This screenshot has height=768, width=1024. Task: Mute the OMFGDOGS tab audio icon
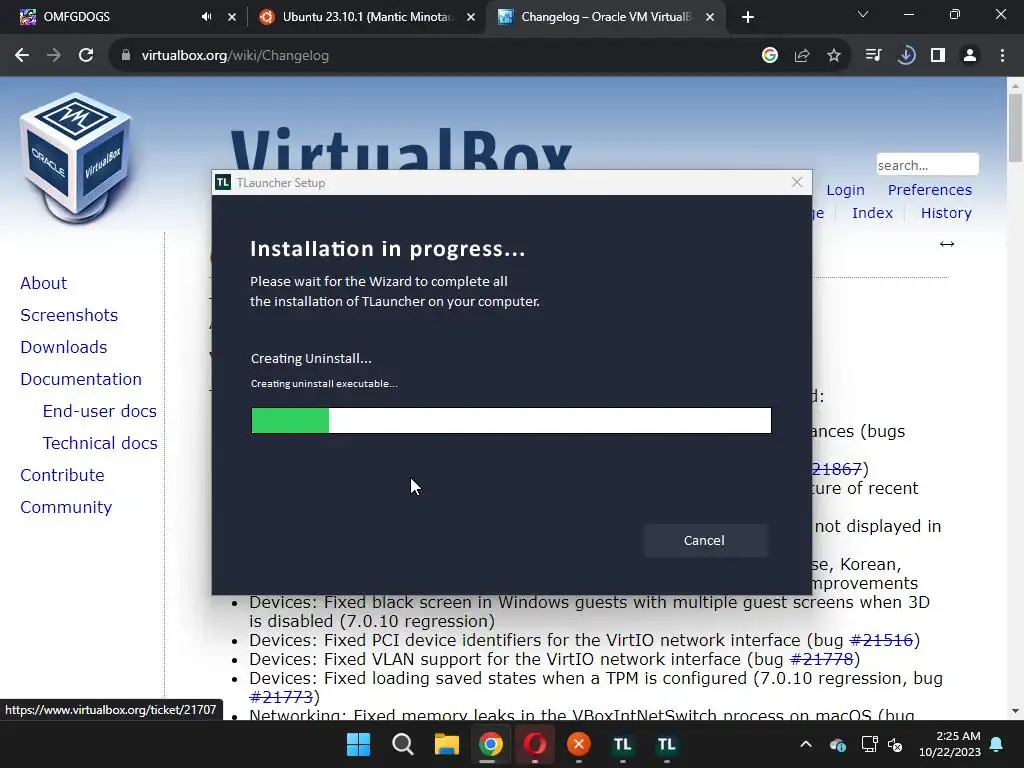[206, 17]
